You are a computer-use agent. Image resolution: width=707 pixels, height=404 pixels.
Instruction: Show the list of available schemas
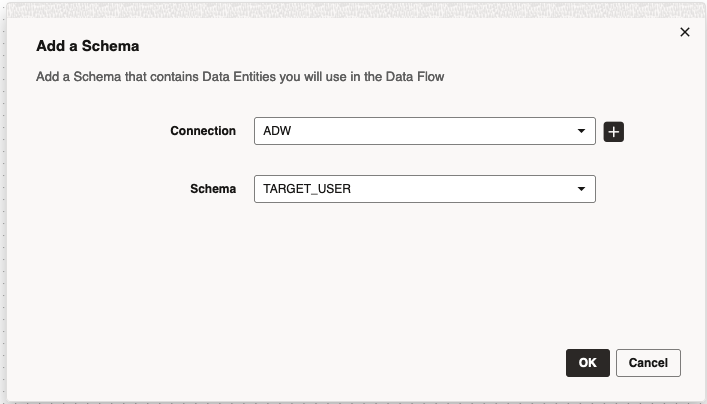pyautogui.click(x=581, y=189)
